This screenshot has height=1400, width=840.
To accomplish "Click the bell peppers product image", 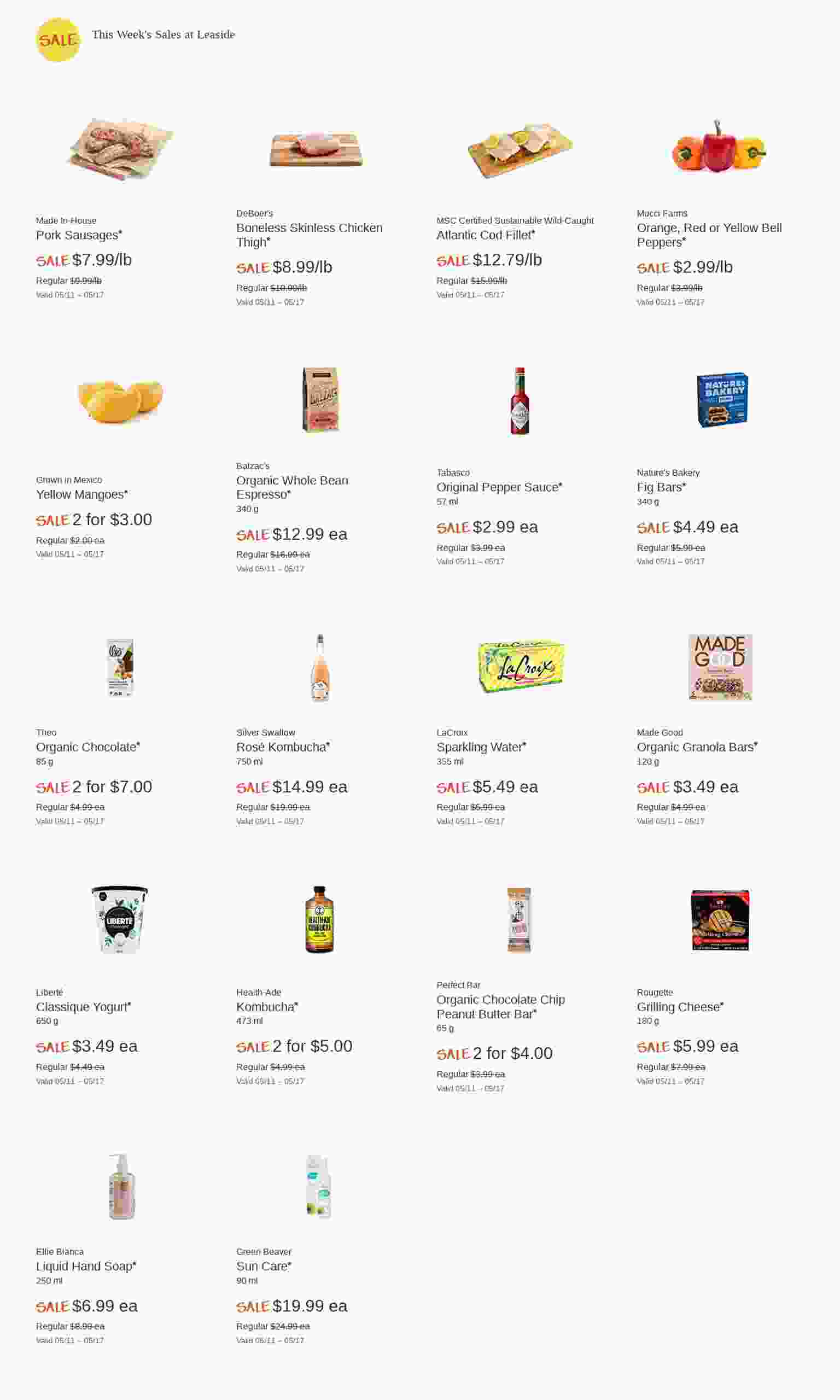I will click(718, 147).
